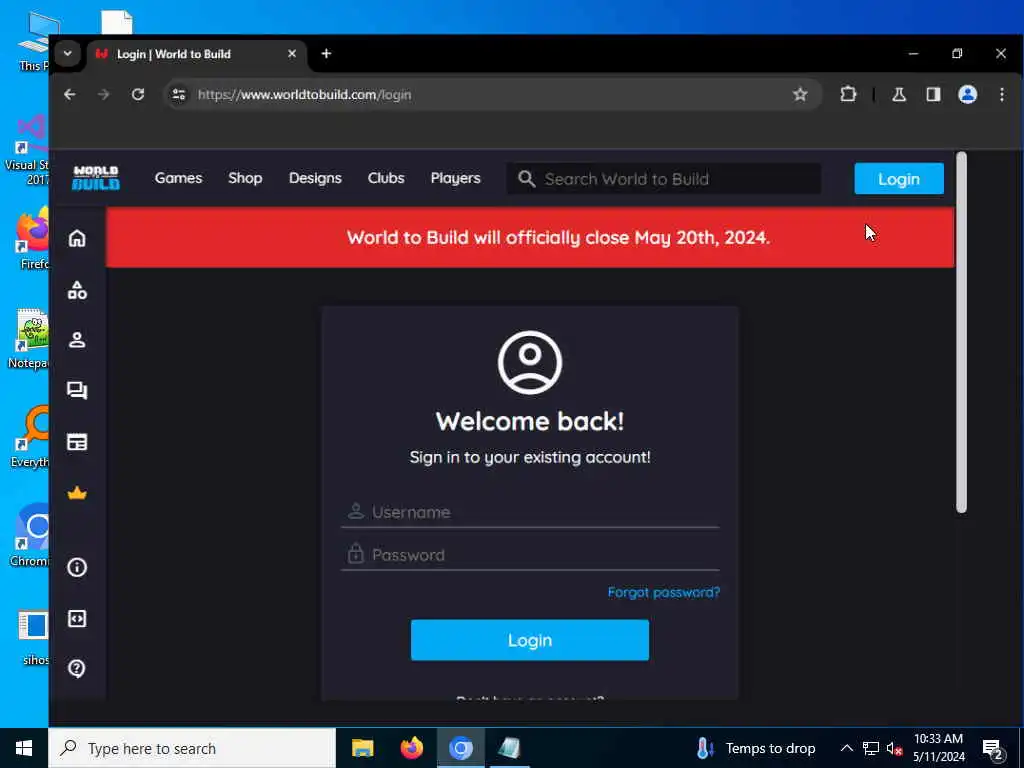Open the home icon in the sidebar
This screenshot has width=1024, height=768.
(x=77, y=238)
